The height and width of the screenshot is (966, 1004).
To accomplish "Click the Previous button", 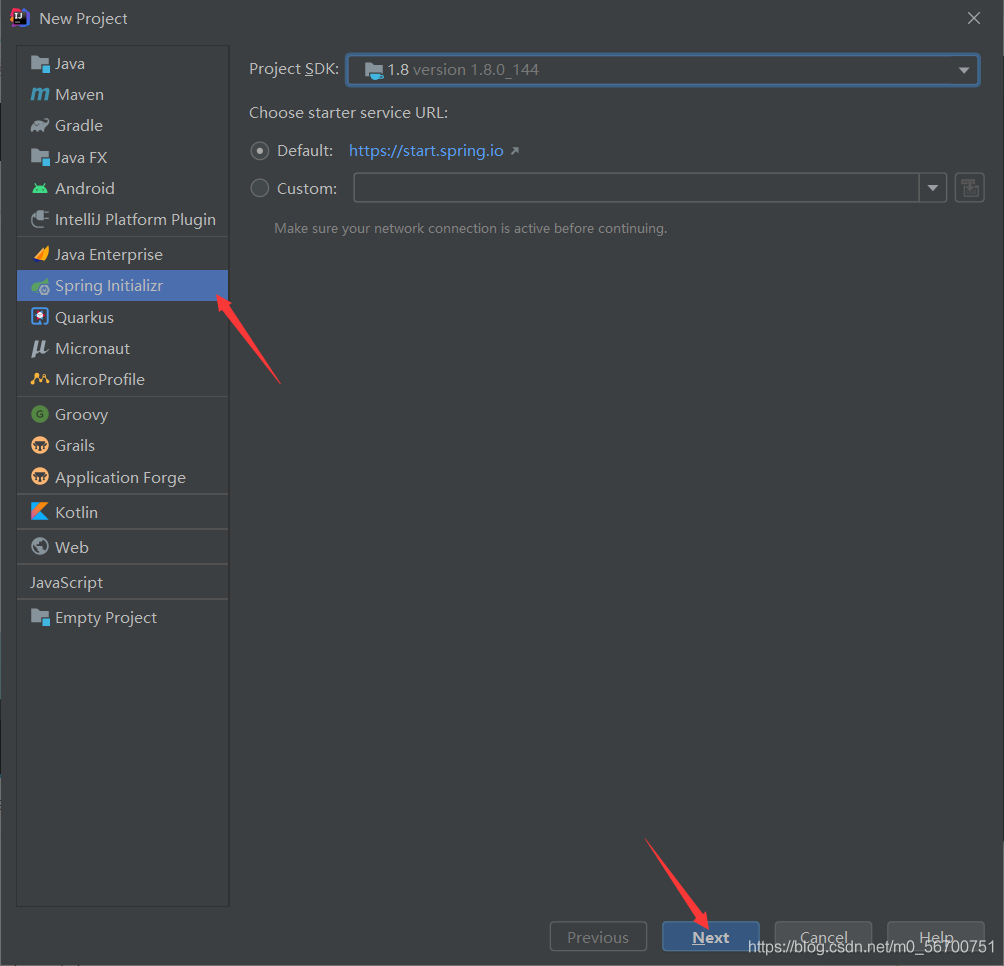I will coord(598,937).
